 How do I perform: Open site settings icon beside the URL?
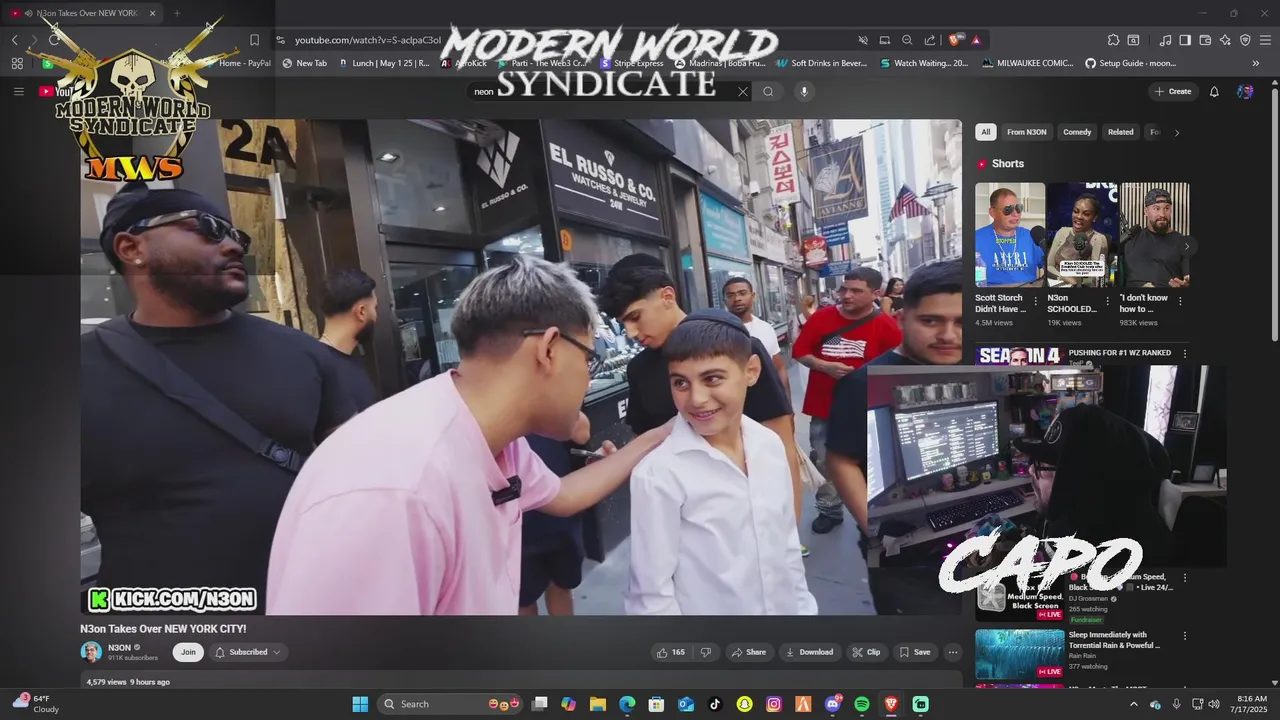pyautogui.click(x=281, y=40)
